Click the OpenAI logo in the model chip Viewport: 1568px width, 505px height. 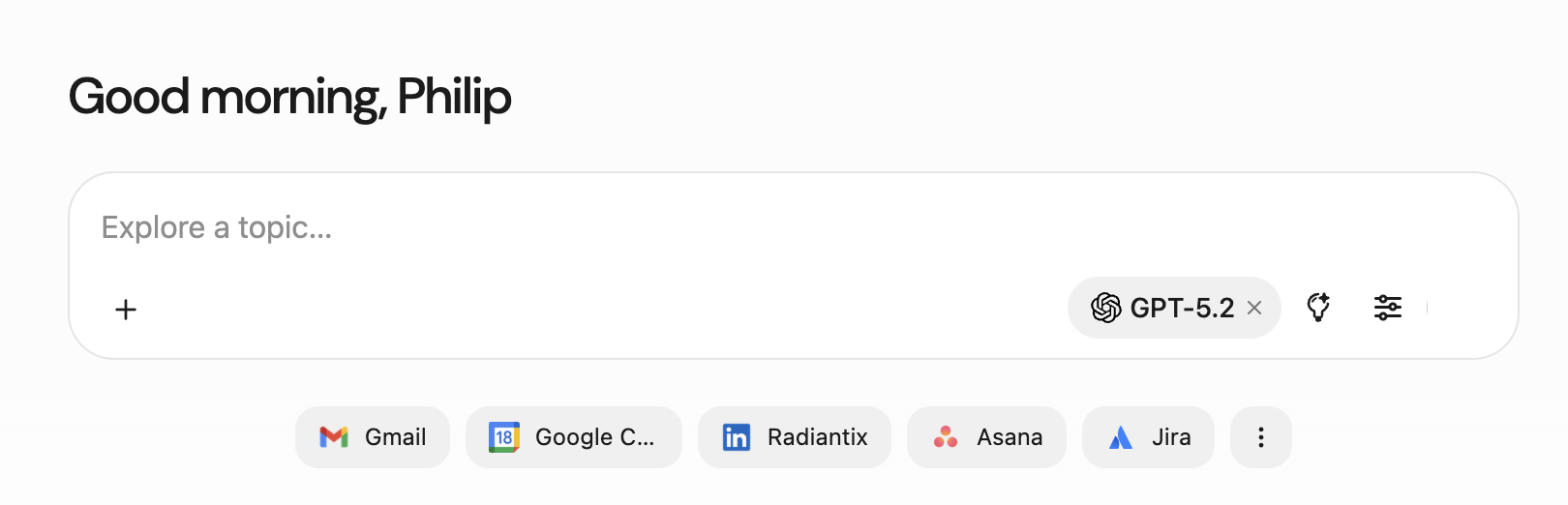pos(1105,308)
